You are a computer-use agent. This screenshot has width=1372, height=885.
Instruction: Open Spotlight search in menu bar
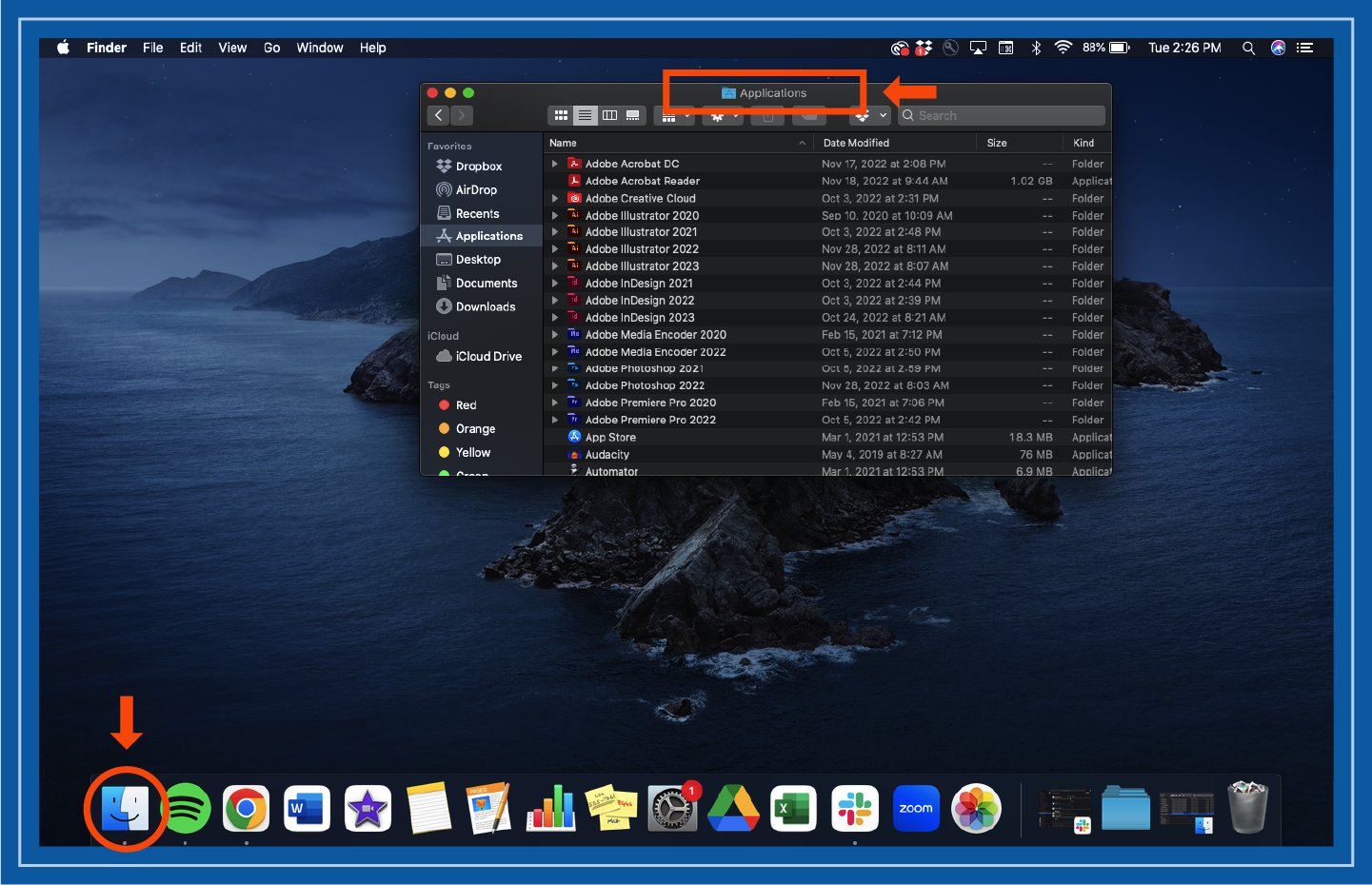1248,48
